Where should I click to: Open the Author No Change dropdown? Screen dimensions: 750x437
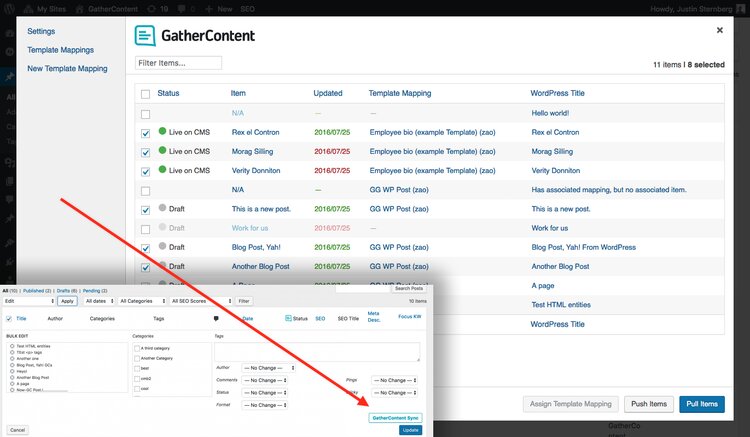coord(268,368)
